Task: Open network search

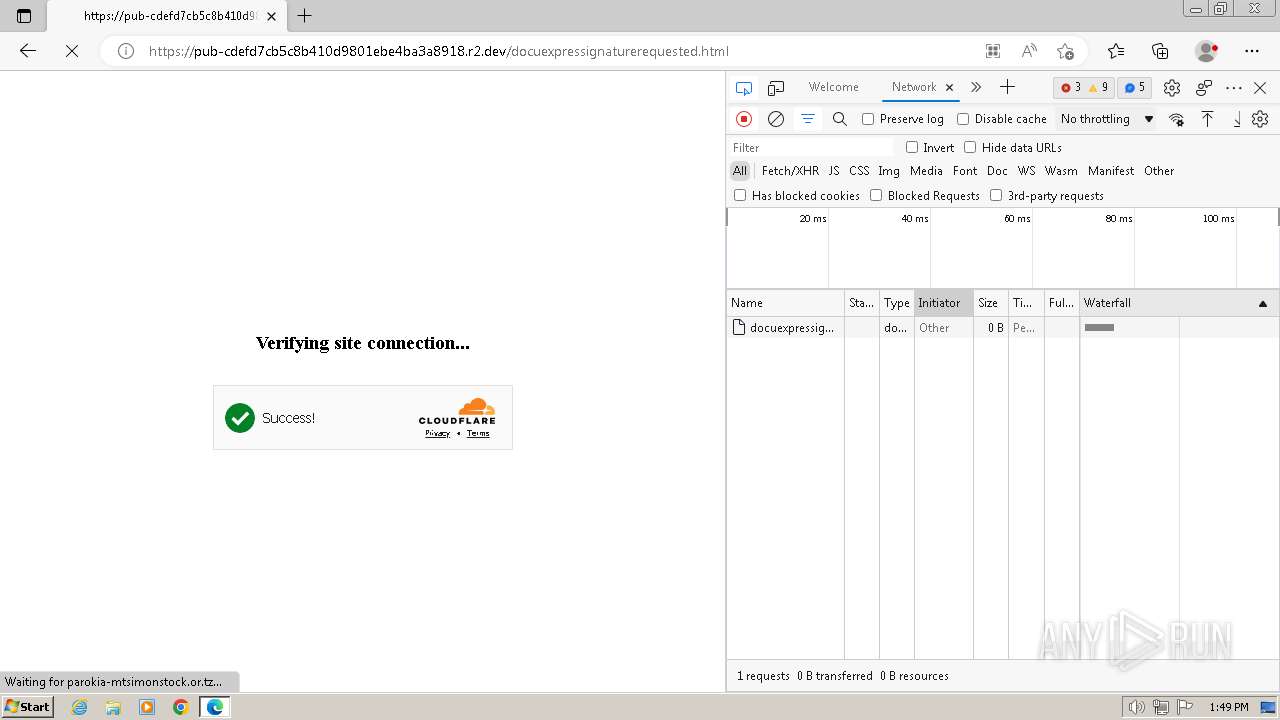Action: click(x=840, y=119)
